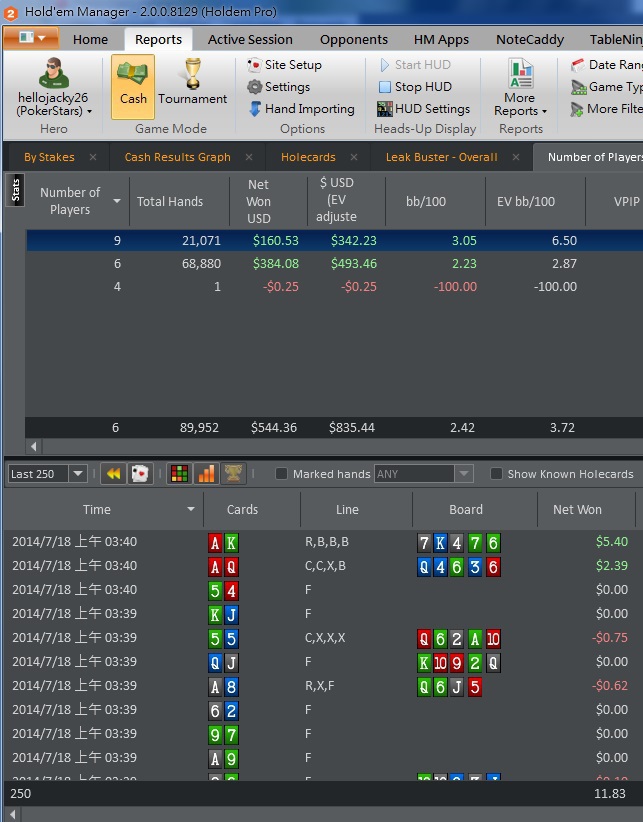The height and width of the screenshot is (822, 643).
Task: Switch to the Reports ribbon tab
Action: (x=158, y=40)
